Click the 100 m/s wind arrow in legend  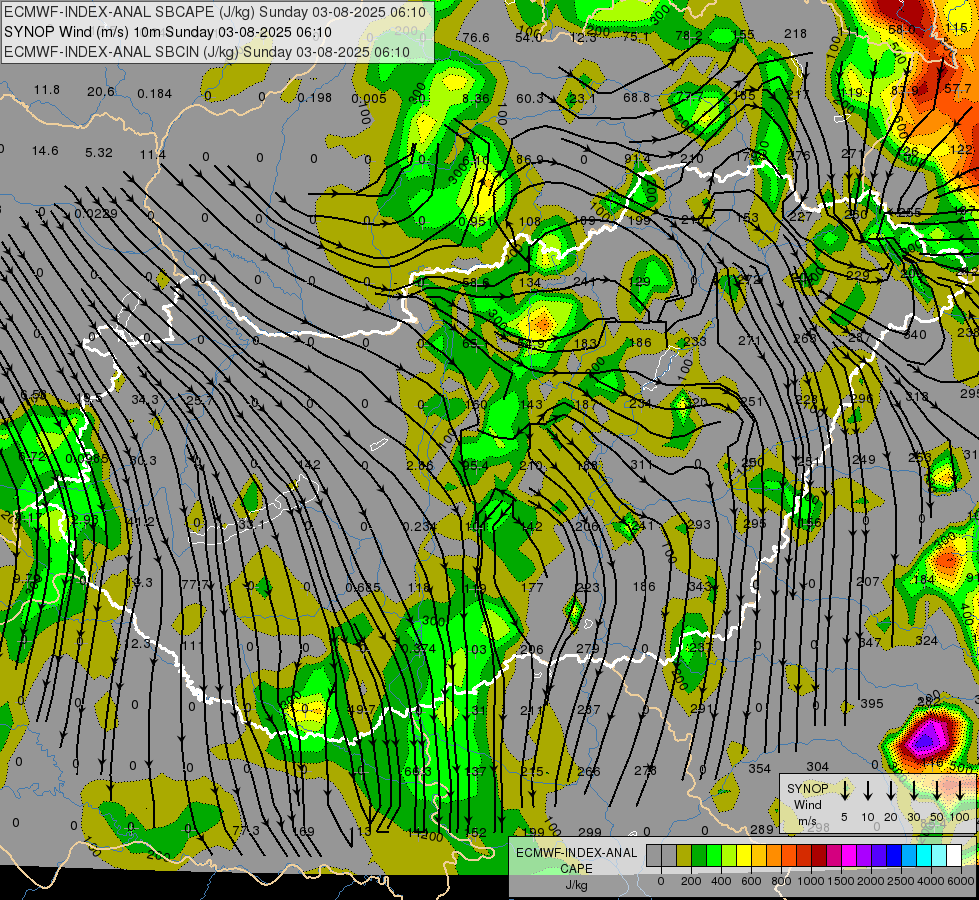pos(960,791)
